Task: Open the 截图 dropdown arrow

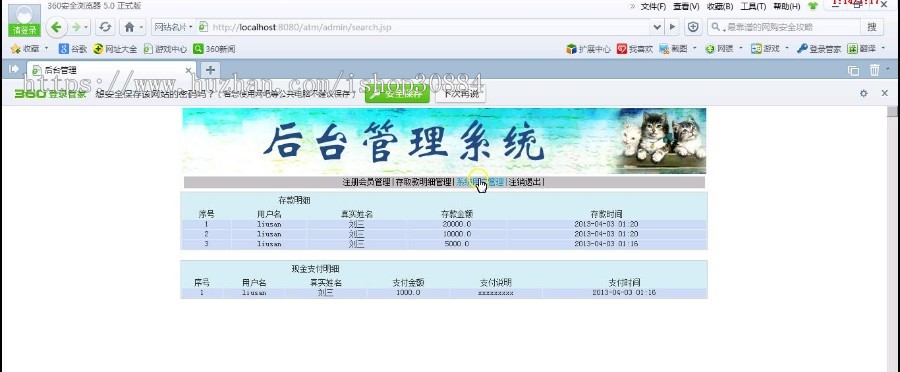Action: pyautogui.click(x=695, y=49)
